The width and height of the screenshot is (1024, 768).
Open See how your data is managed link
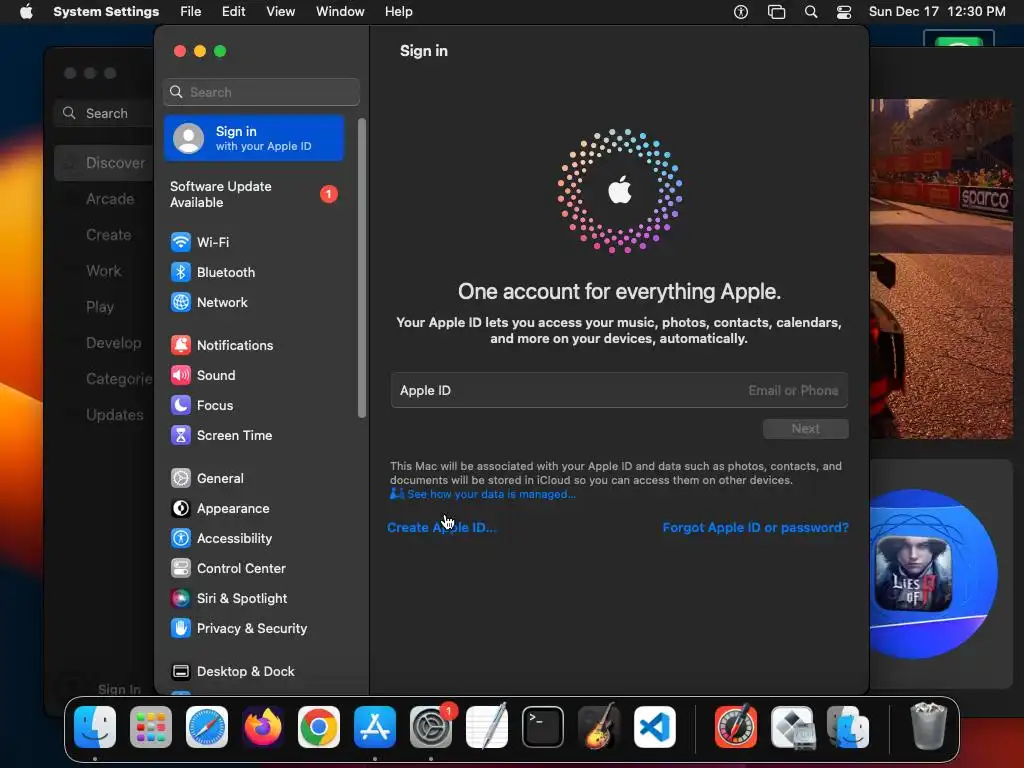pyautogui.click(x=483, y=494)
